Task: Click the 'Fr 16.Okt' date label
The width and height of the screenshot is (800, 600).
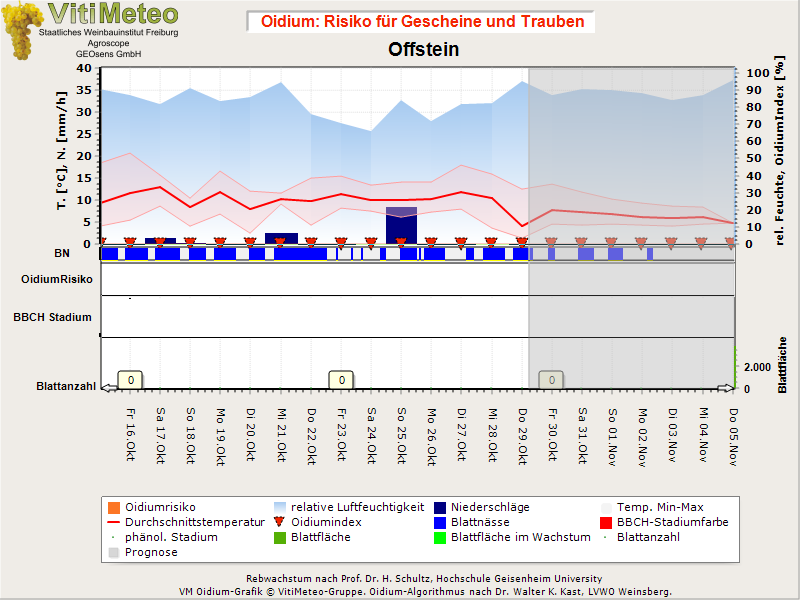Action: click(x=131, y=435)
